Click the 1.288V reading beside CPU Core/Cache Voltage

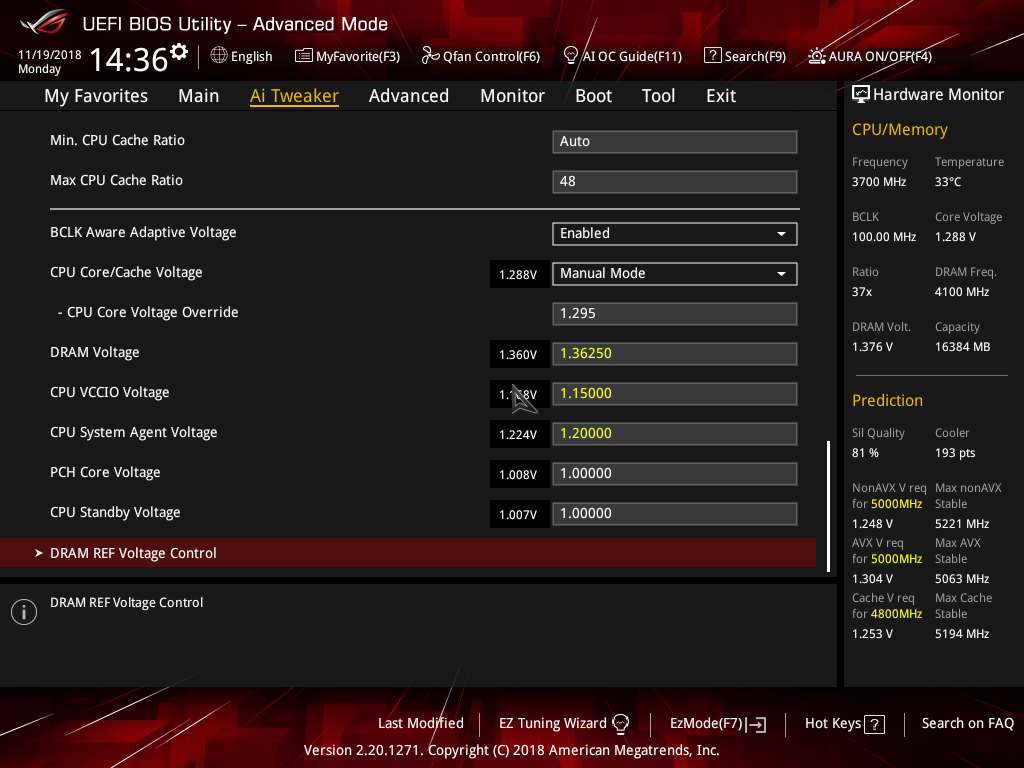coord(518,274)
